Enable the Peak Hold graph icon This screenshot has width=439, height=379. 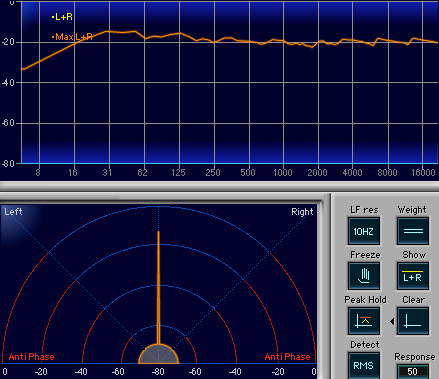click(x=364, y=321)
